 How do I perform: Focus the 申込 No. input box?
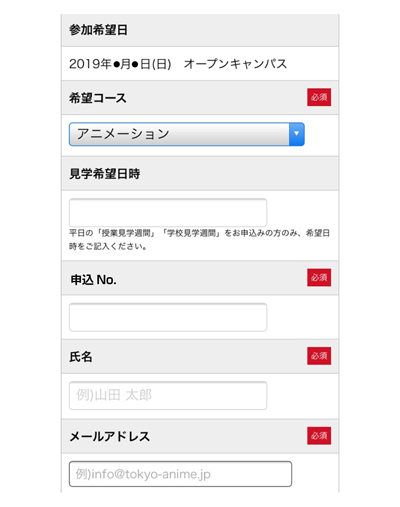pyautogui.click(x=168, y=317)
